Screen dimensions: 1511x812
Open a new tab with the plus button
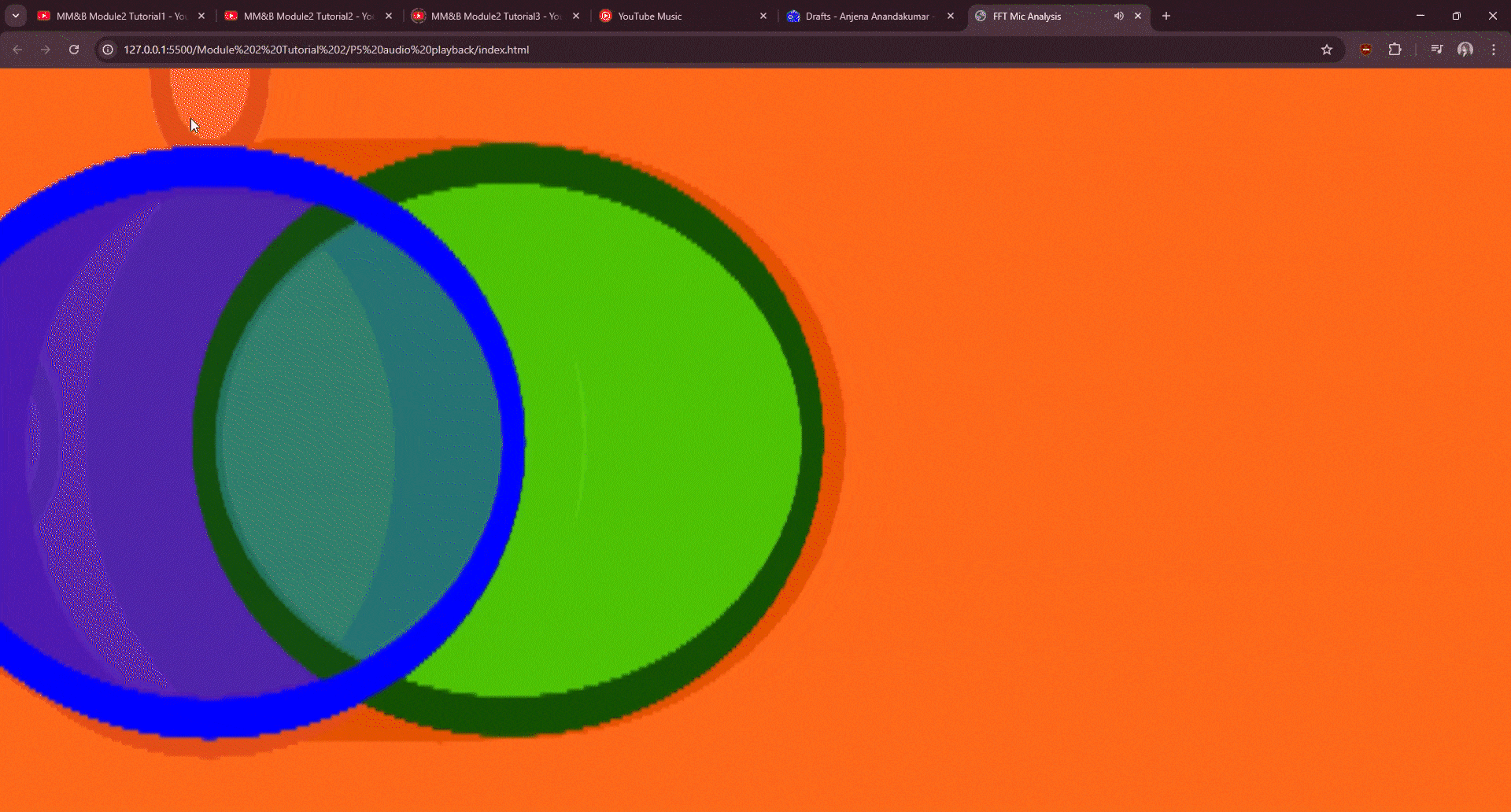click(x=1166, y=16)
